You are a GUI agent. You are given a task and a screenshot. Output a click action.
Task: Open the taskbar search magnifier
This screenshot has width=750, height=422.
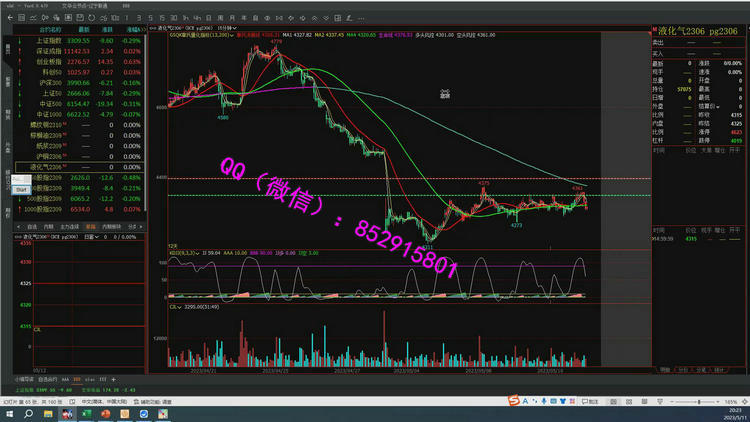coord(27,411)
